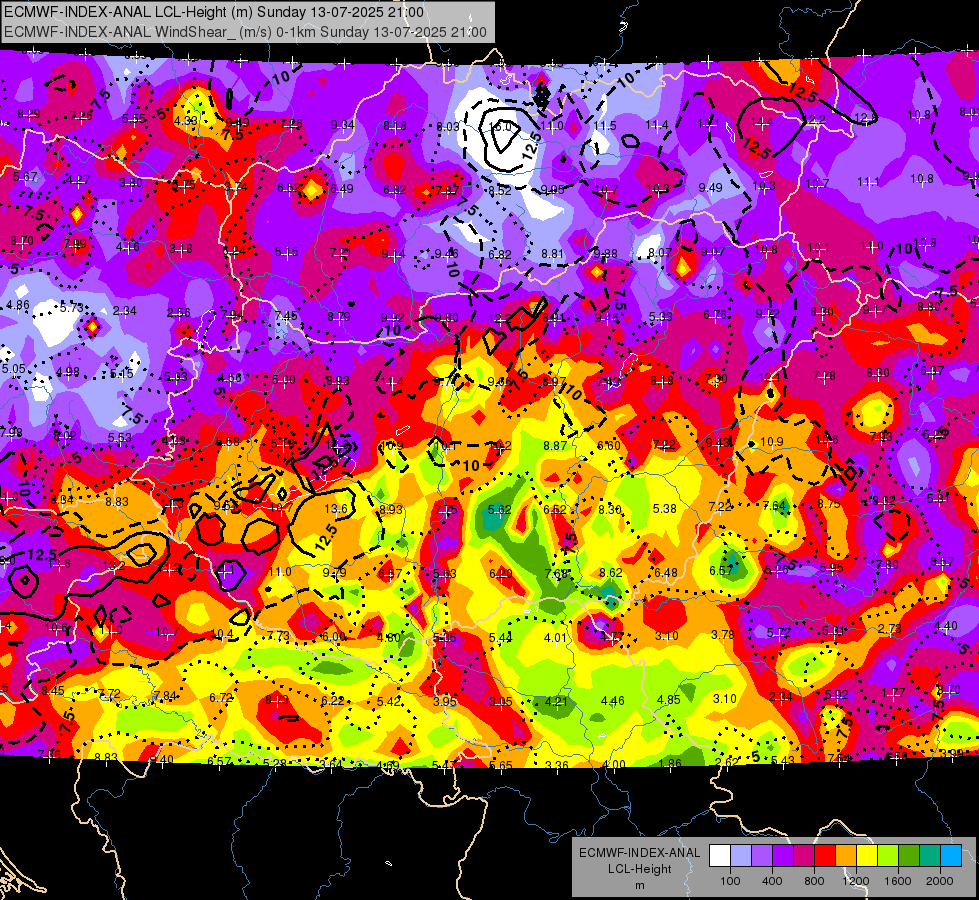Click grid value 9.34

click(x=343, y=125)
